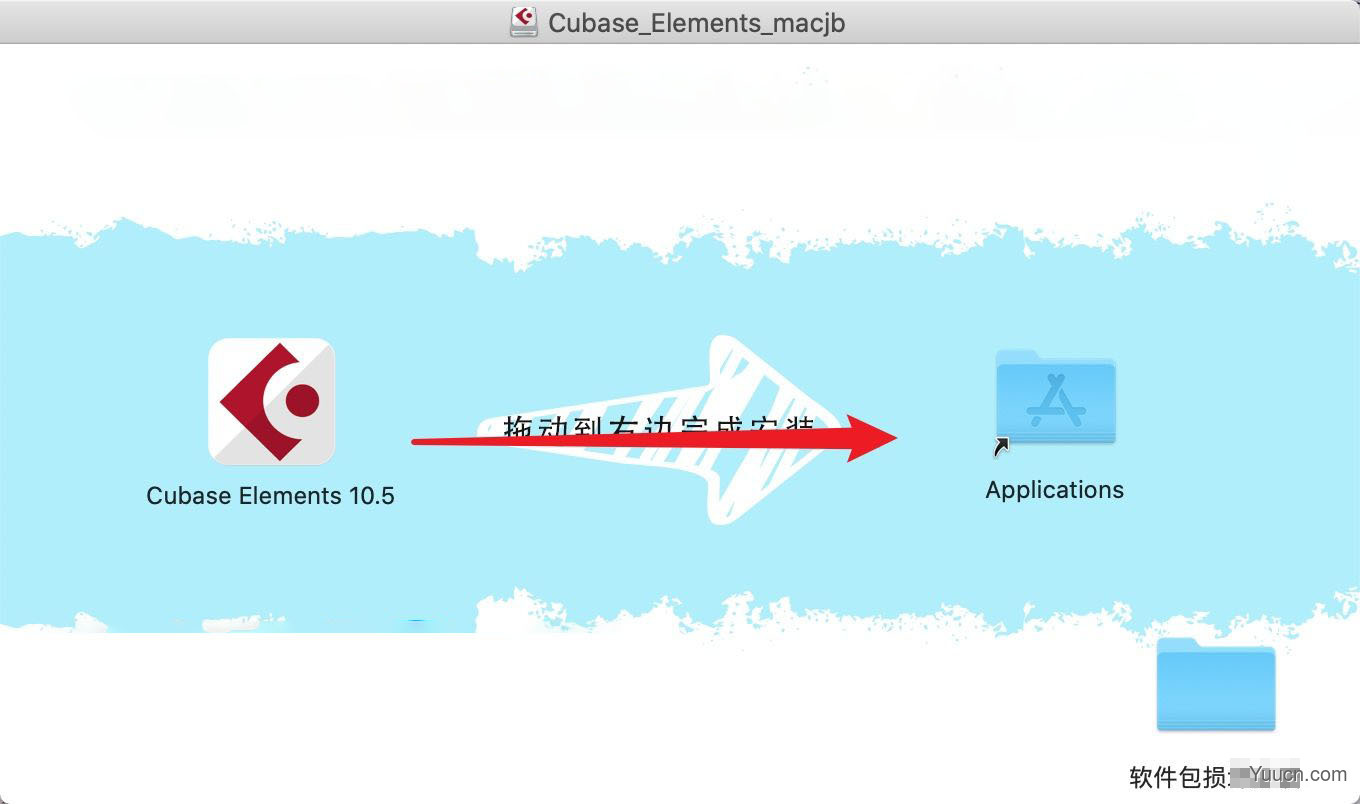Open the blue folder at bottom right
This screenshot has height=804, width=1360.
click(1216, 684)
